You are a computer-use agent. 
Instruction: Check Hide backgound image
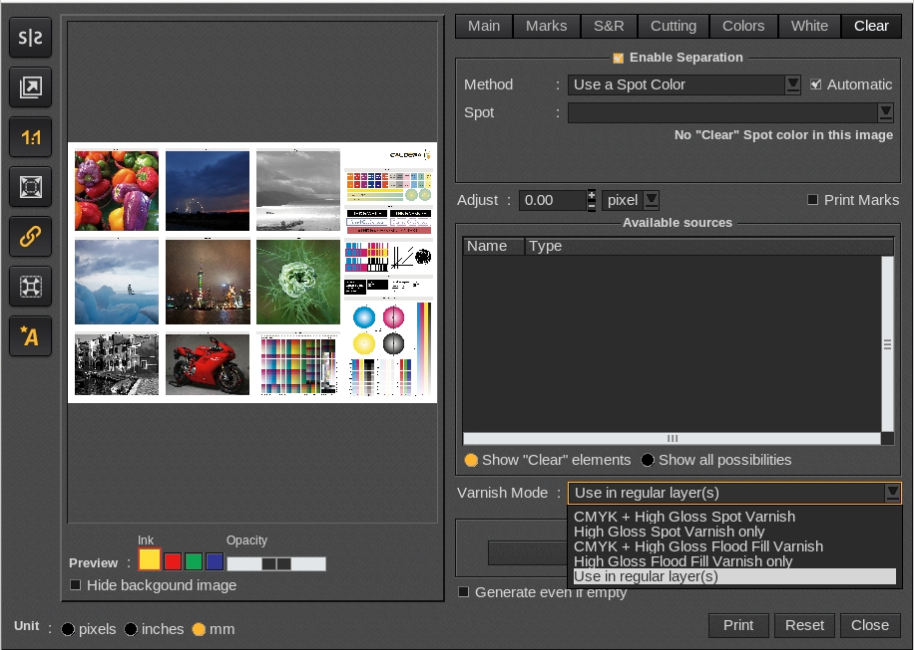tap(74, 585)
